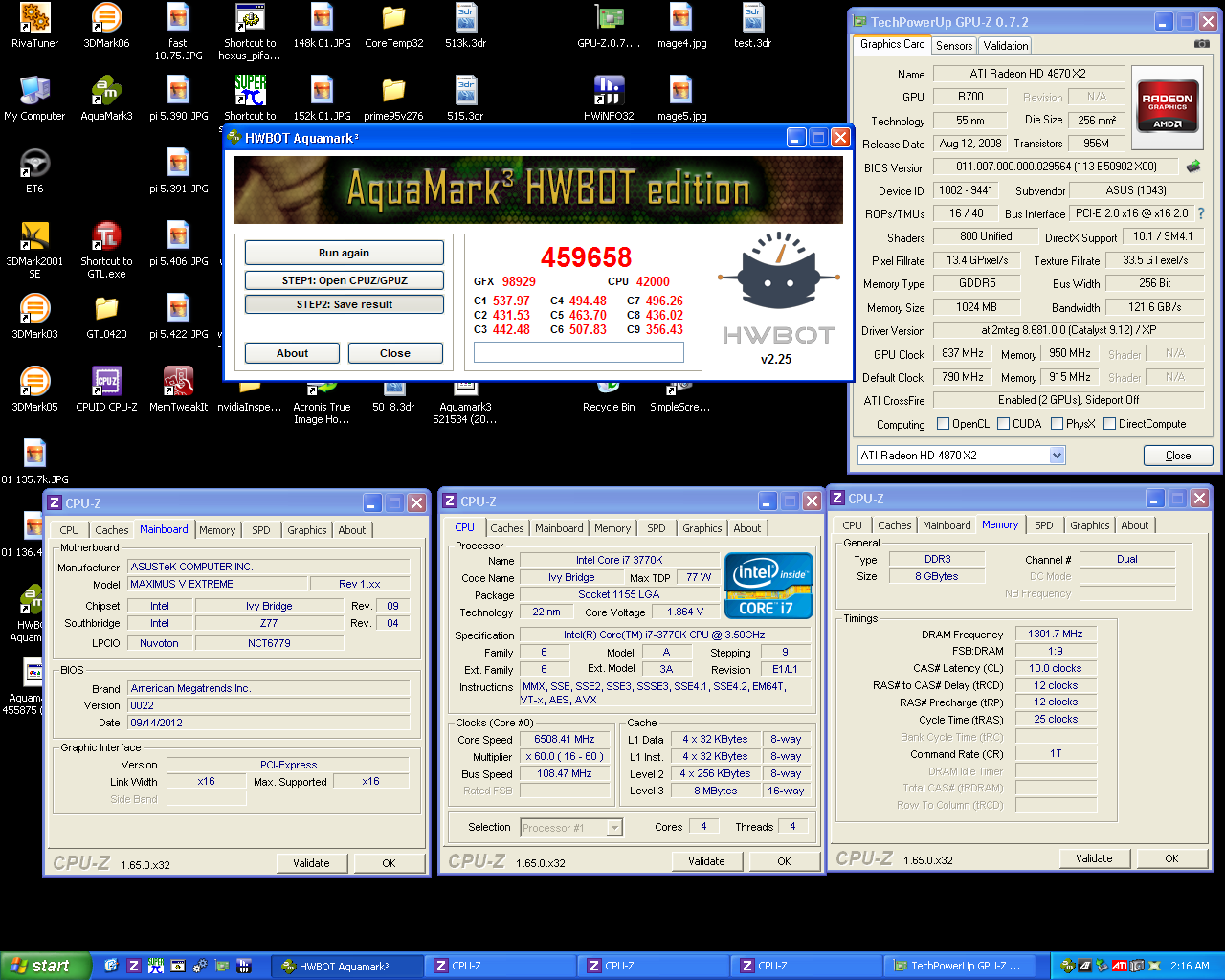This screenshot has width=1225, height=980.
Task: Click the Core Voltage 1.864 V value
Action: [685, 612]
